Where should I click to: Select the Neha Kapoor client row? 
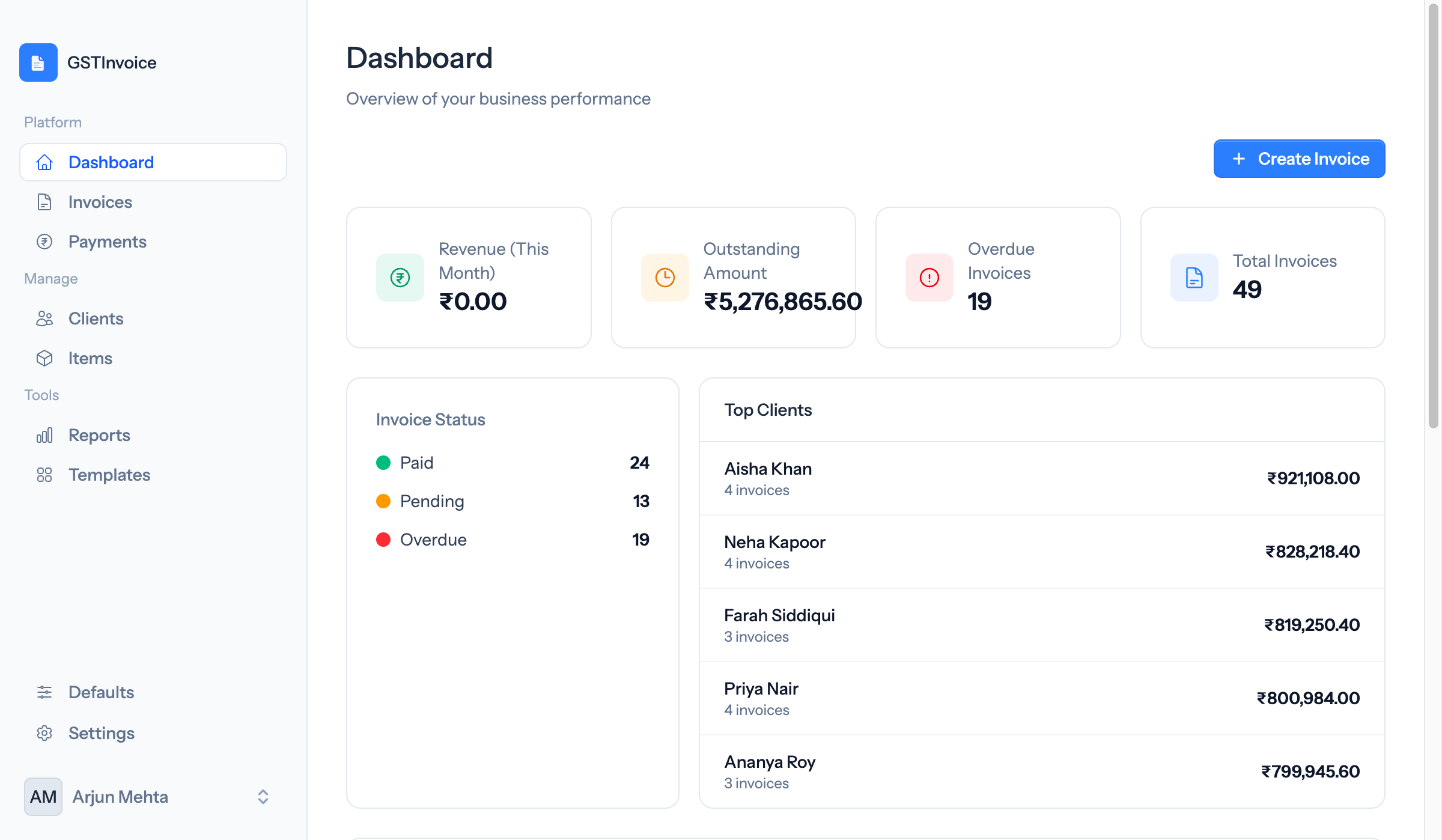[x=1042, y=552]
